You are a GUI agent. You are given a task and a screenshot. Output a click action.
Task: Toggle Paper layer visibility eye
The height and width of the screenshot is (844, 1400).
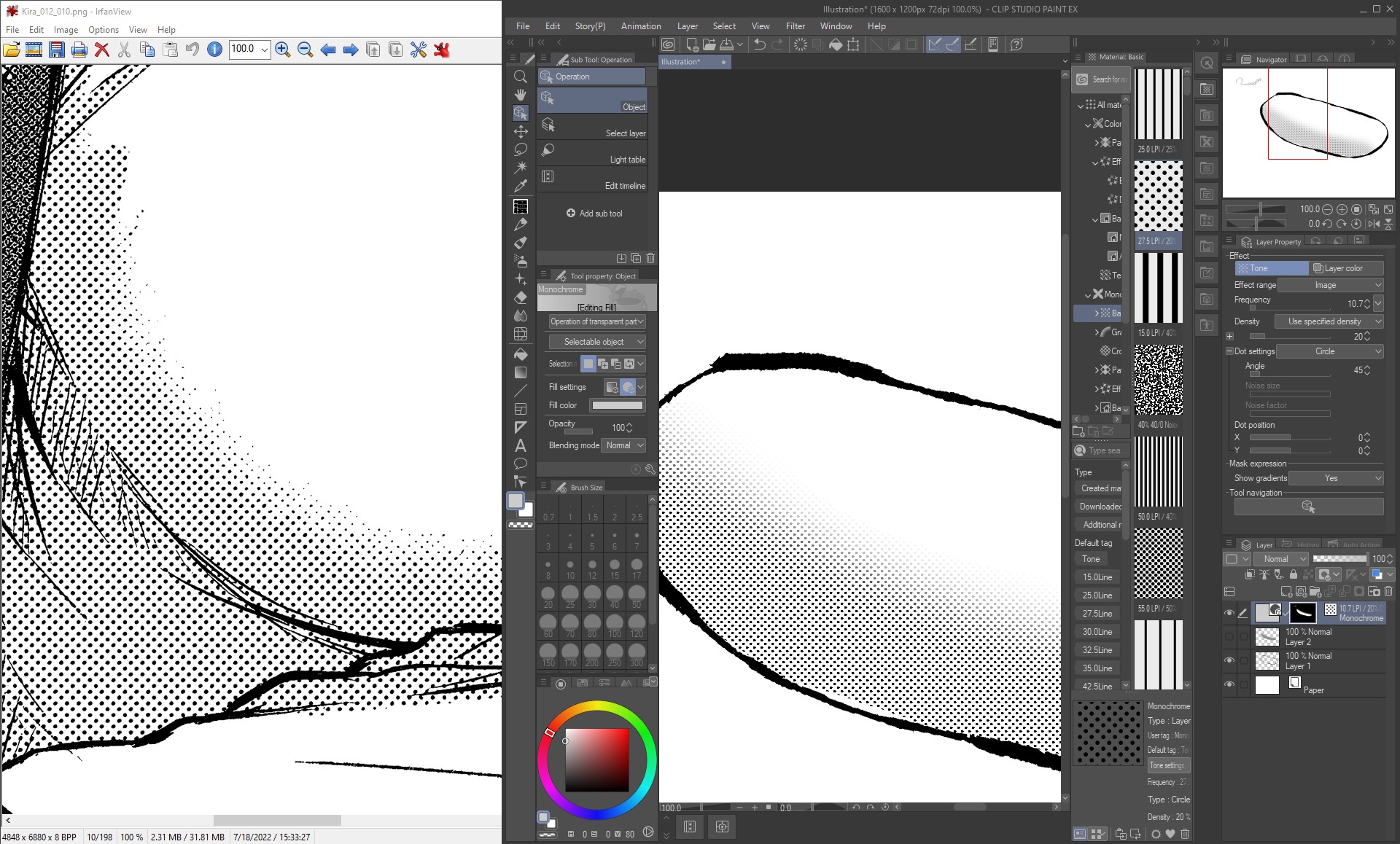point(1229,684)
